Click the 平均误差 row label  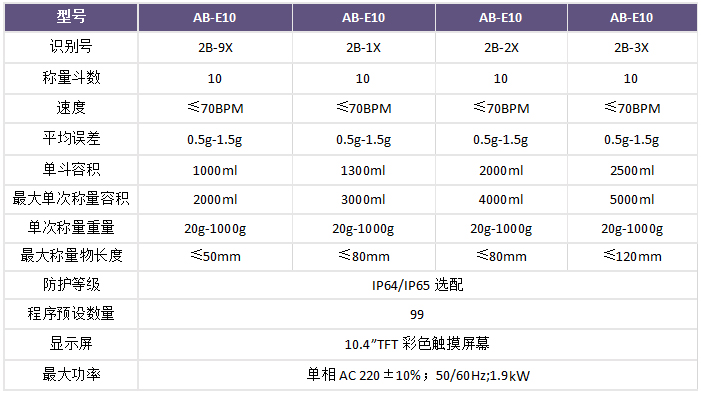point(71,139)
